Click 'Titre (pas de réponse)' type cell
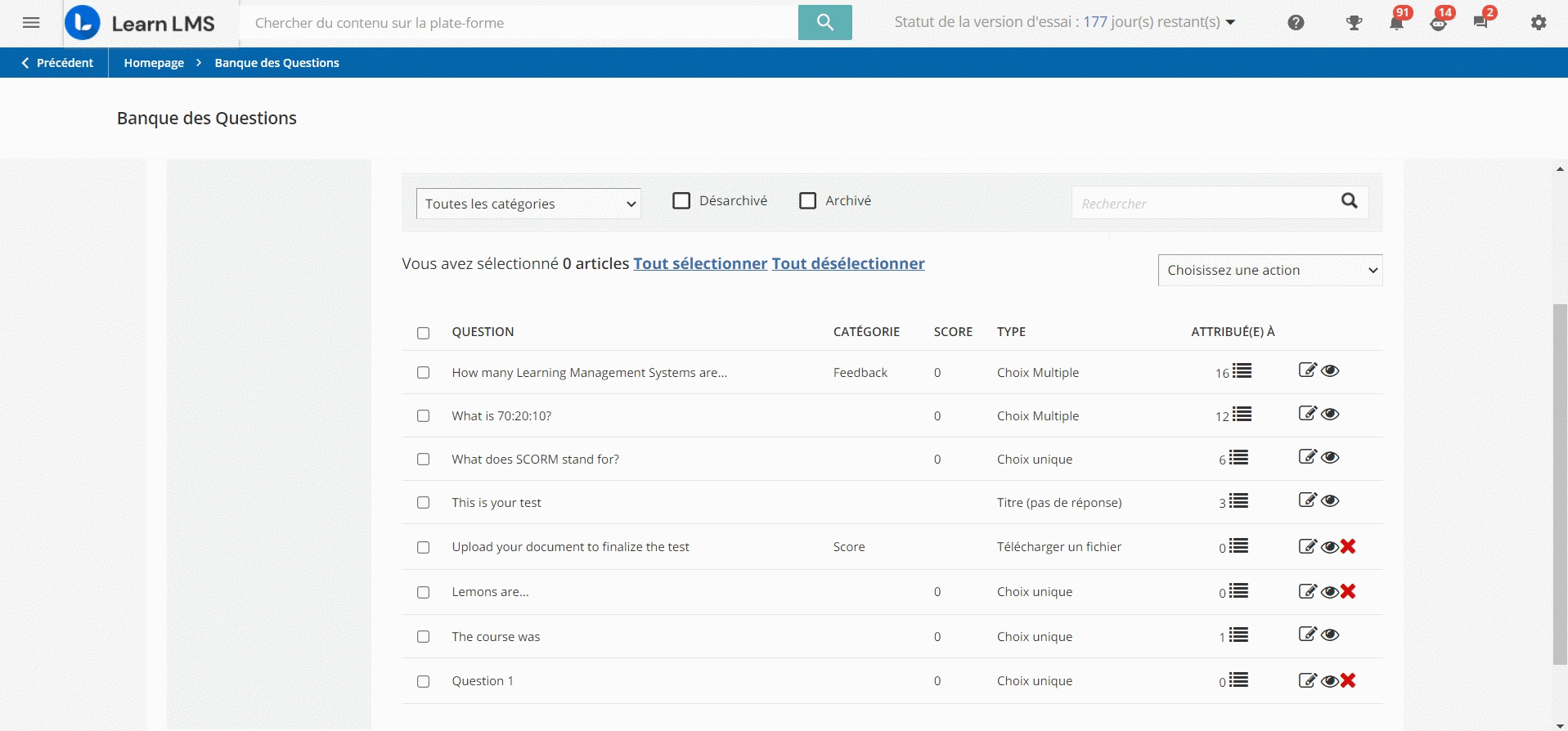Screen dimensions: 1568x731 tap(1059, 502)
